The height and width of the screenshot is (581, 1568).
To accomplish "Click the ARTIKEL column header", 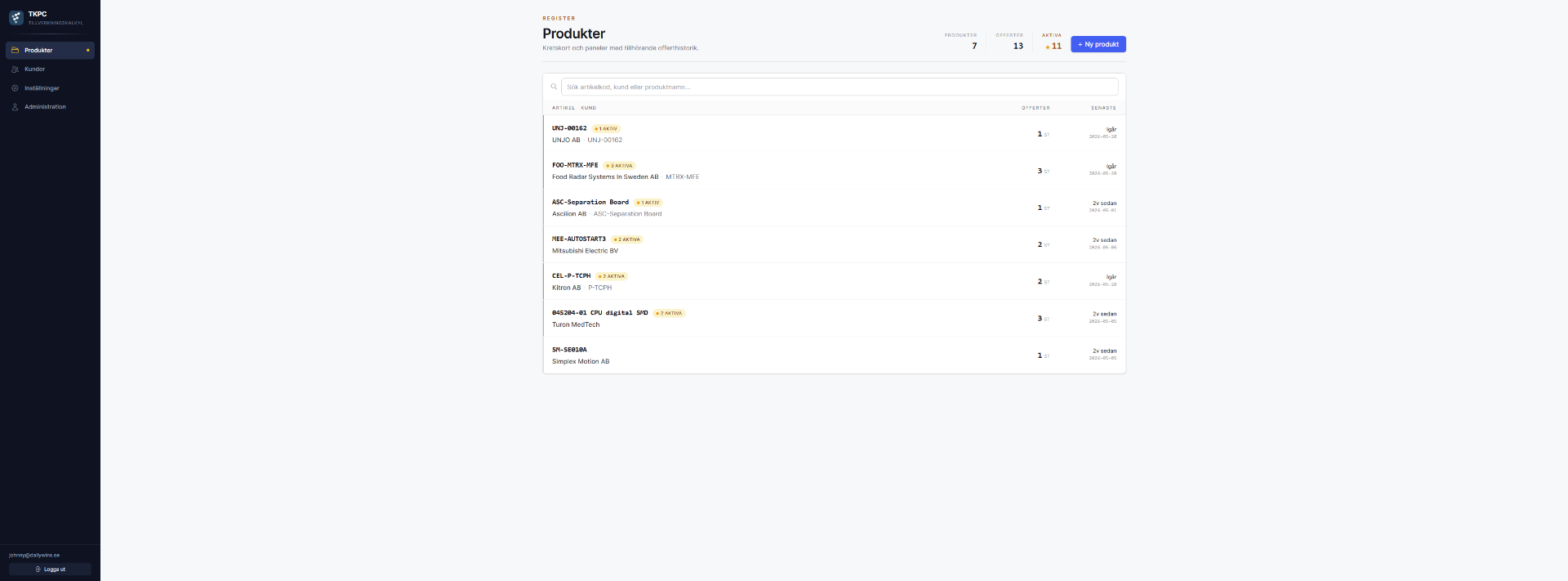I will (x=563, y=108).
